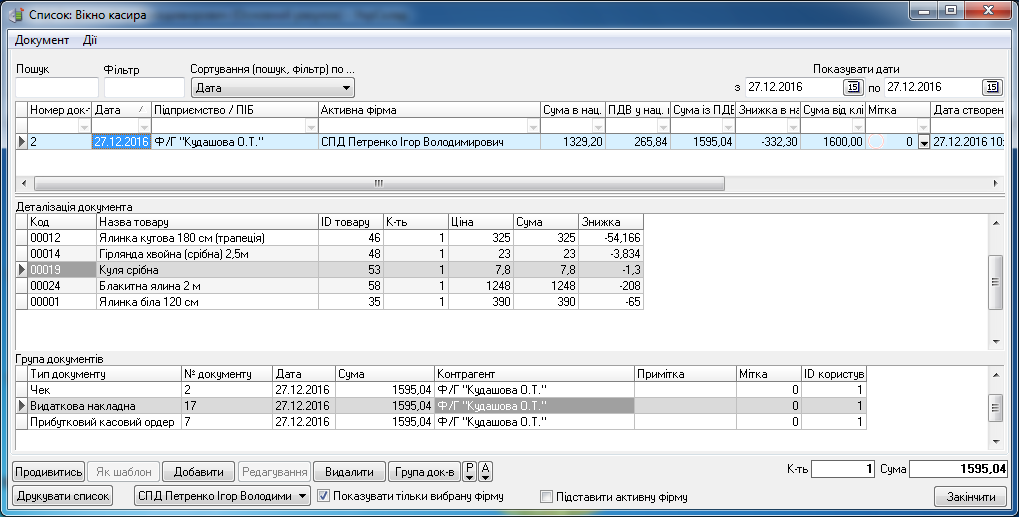
Task: Click the A arrow button next to Група док-в
Action: click(485, 471)
